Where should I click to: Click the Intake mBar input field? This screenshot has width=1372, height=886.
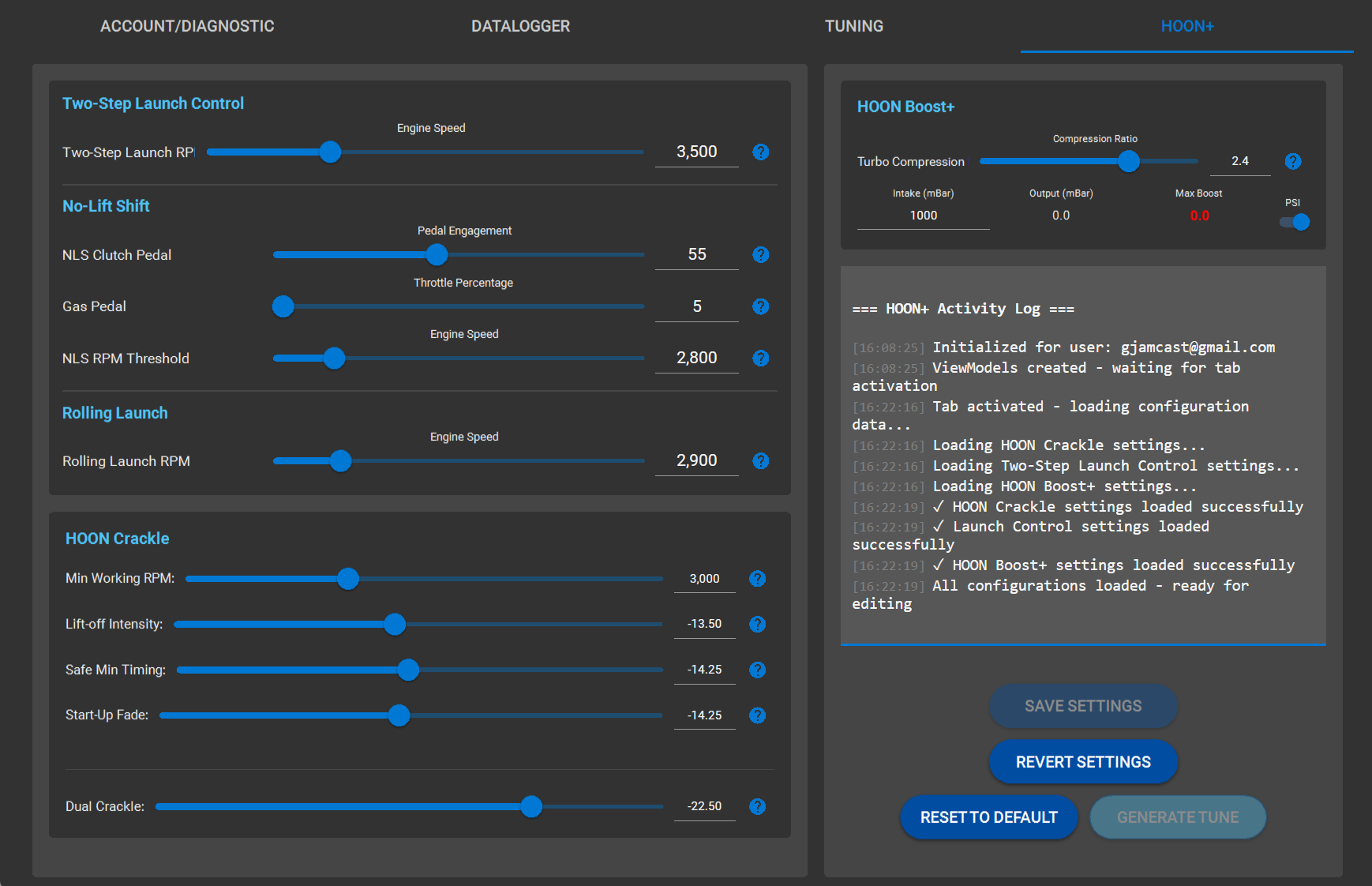click(922, 215)
